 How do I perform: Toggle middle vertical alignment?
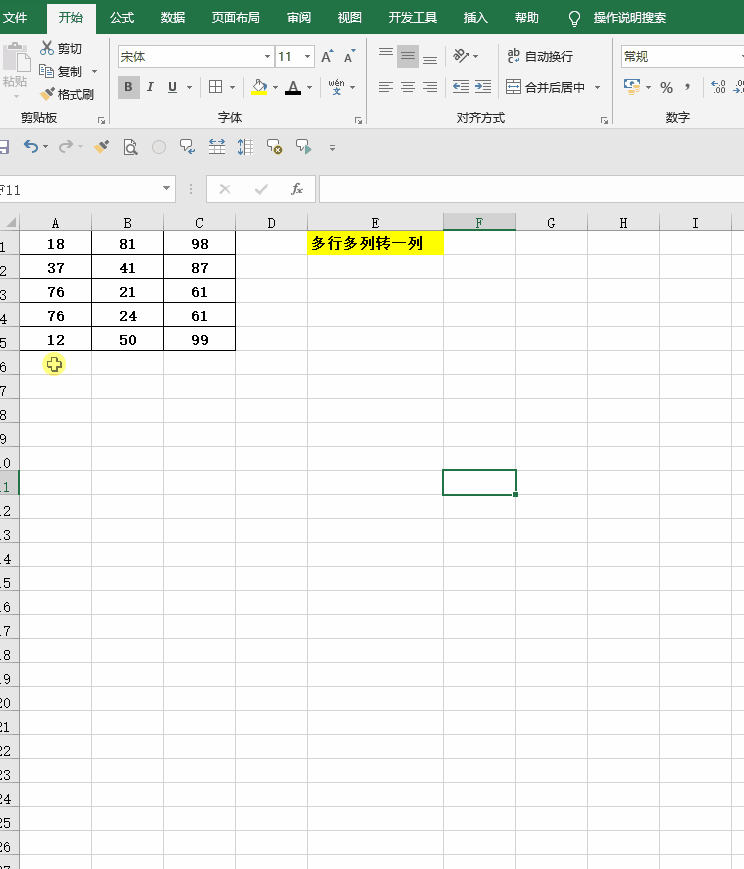tap(407, 56)
